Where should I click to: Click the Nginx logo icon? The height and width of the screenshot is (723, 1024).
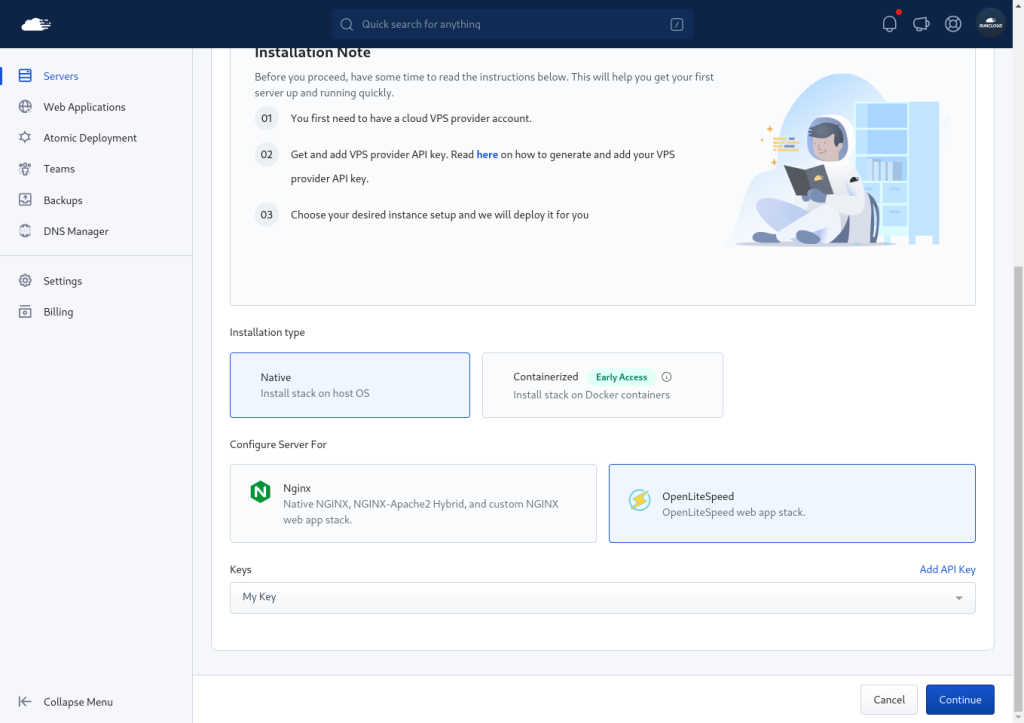click(x=260, y=492)
